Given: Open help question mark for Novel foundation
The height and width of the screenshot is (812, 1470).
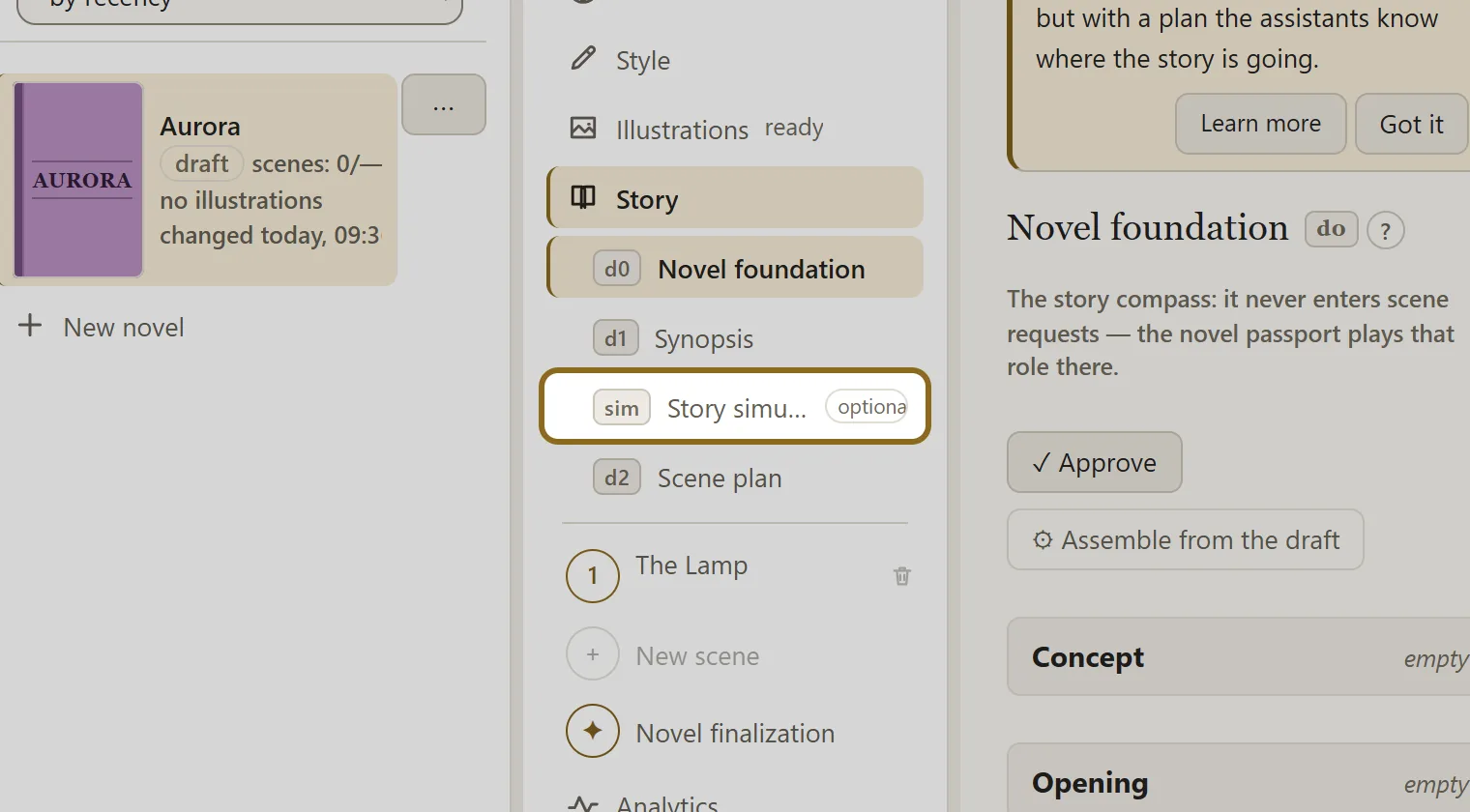Looking at the screenshot, I should coord(1386,231).
